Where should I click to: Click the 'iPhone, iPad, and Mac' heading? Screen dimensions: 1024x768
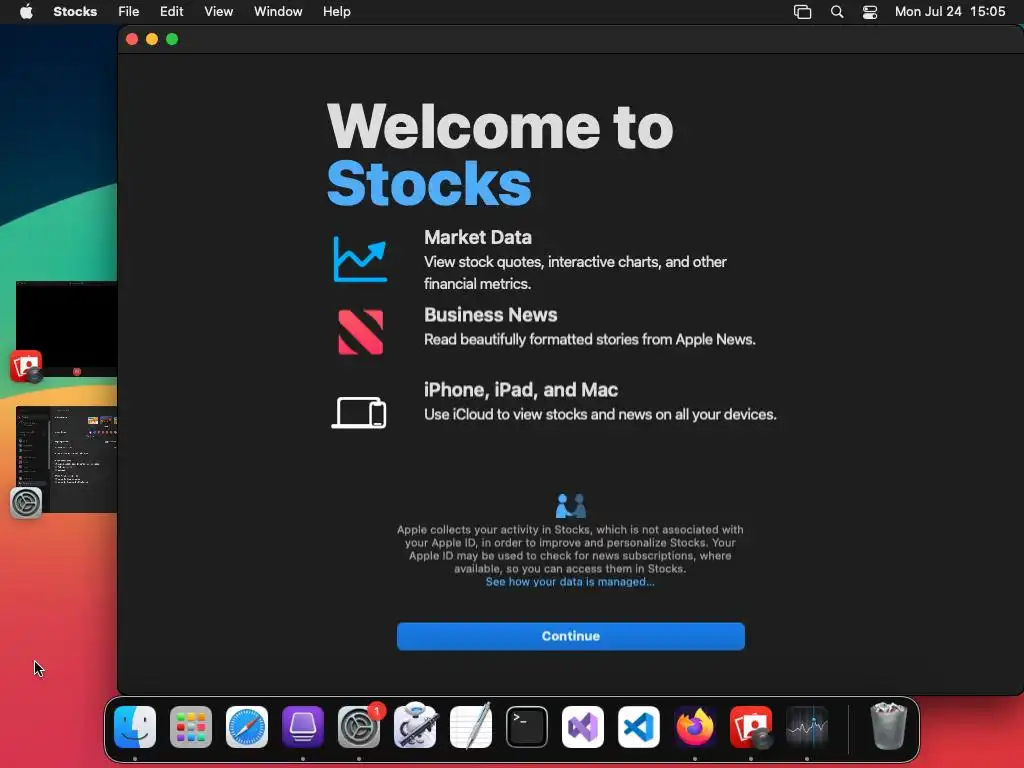(x=520, y=390)
